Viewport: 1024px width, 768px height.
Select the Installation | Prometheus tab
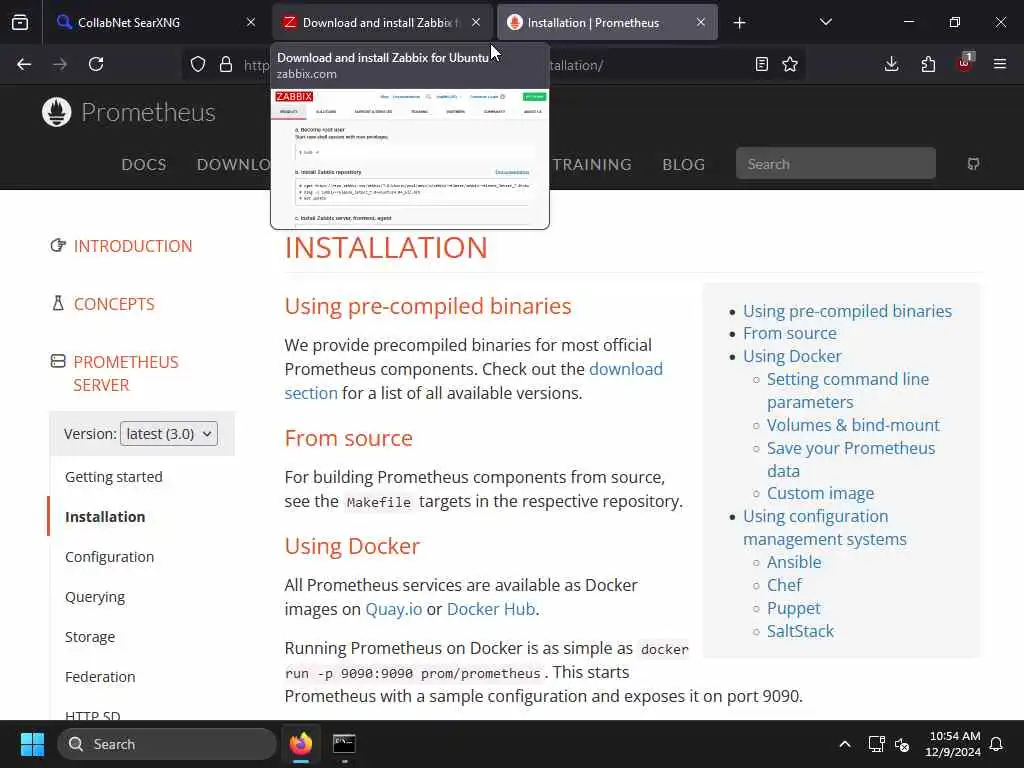607,22
